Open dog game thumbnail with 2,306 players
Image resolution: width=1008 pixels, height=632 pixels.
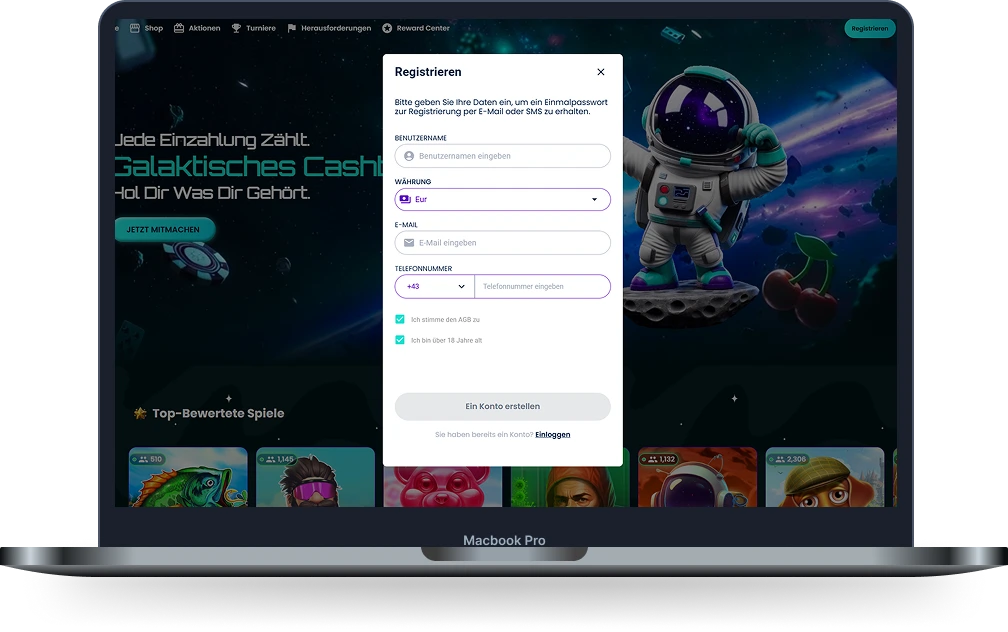point(825,477)
